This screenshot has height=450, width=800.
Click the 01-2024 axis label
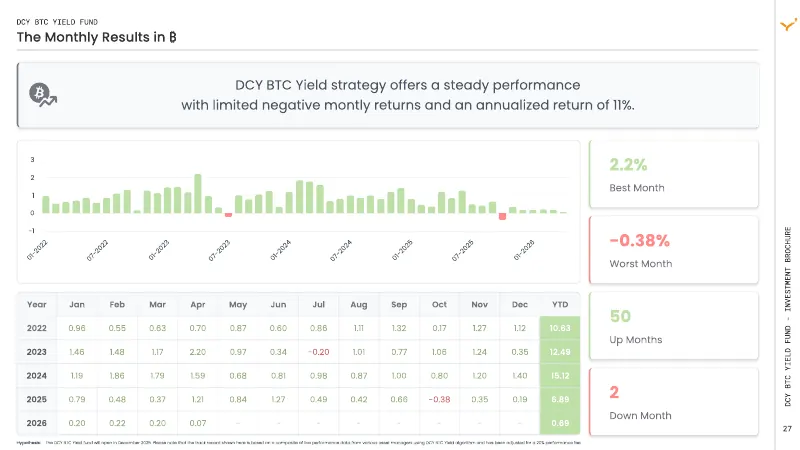click(280, 250)
